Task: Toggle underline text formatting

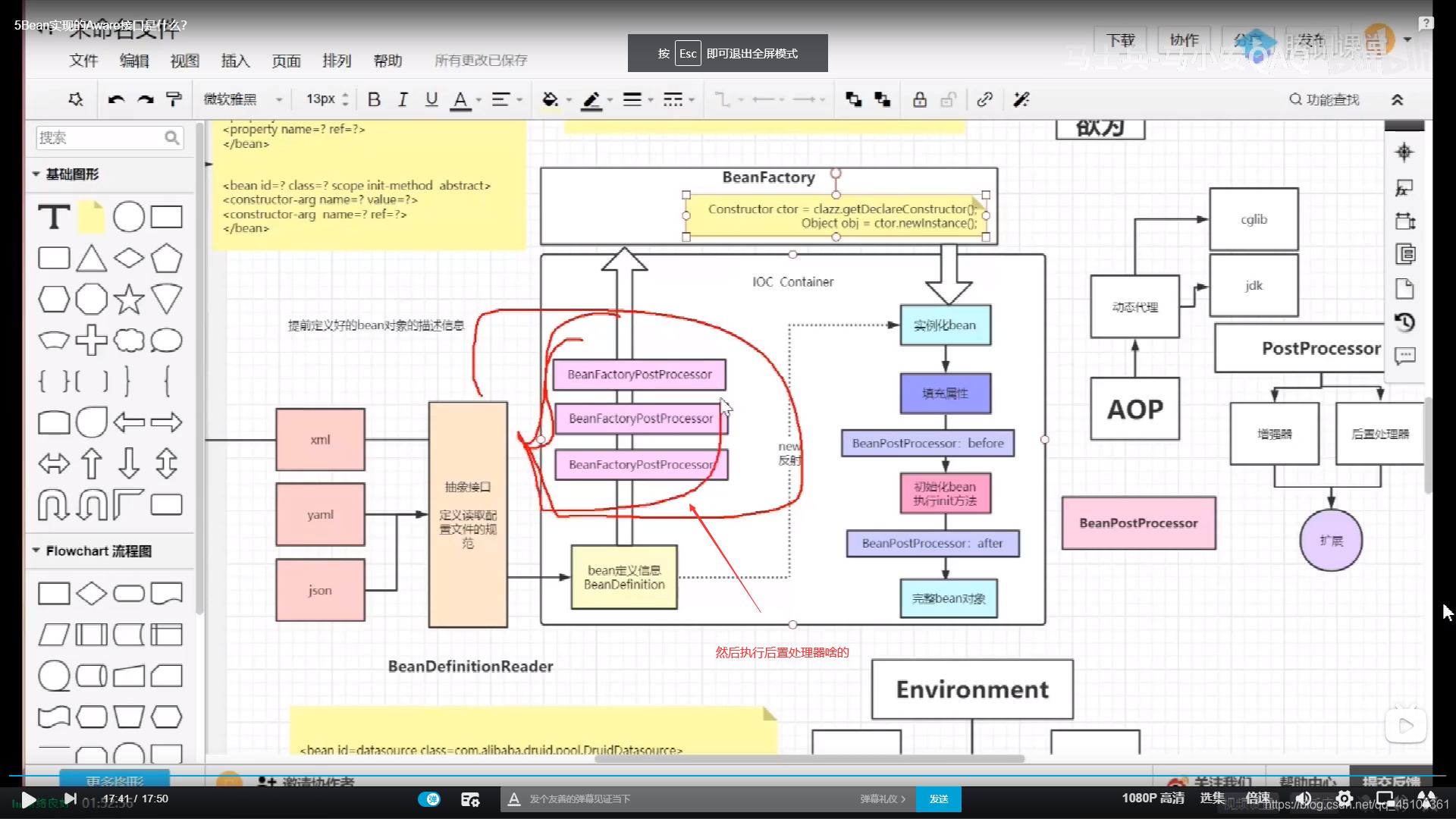Action: [x=431, y=99]
